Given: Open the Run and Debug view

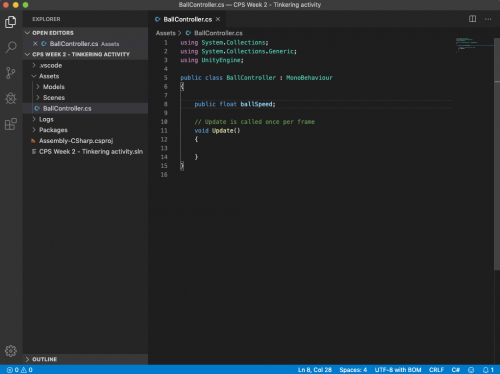Looking at the screenshot, I should tap(11, 98).
